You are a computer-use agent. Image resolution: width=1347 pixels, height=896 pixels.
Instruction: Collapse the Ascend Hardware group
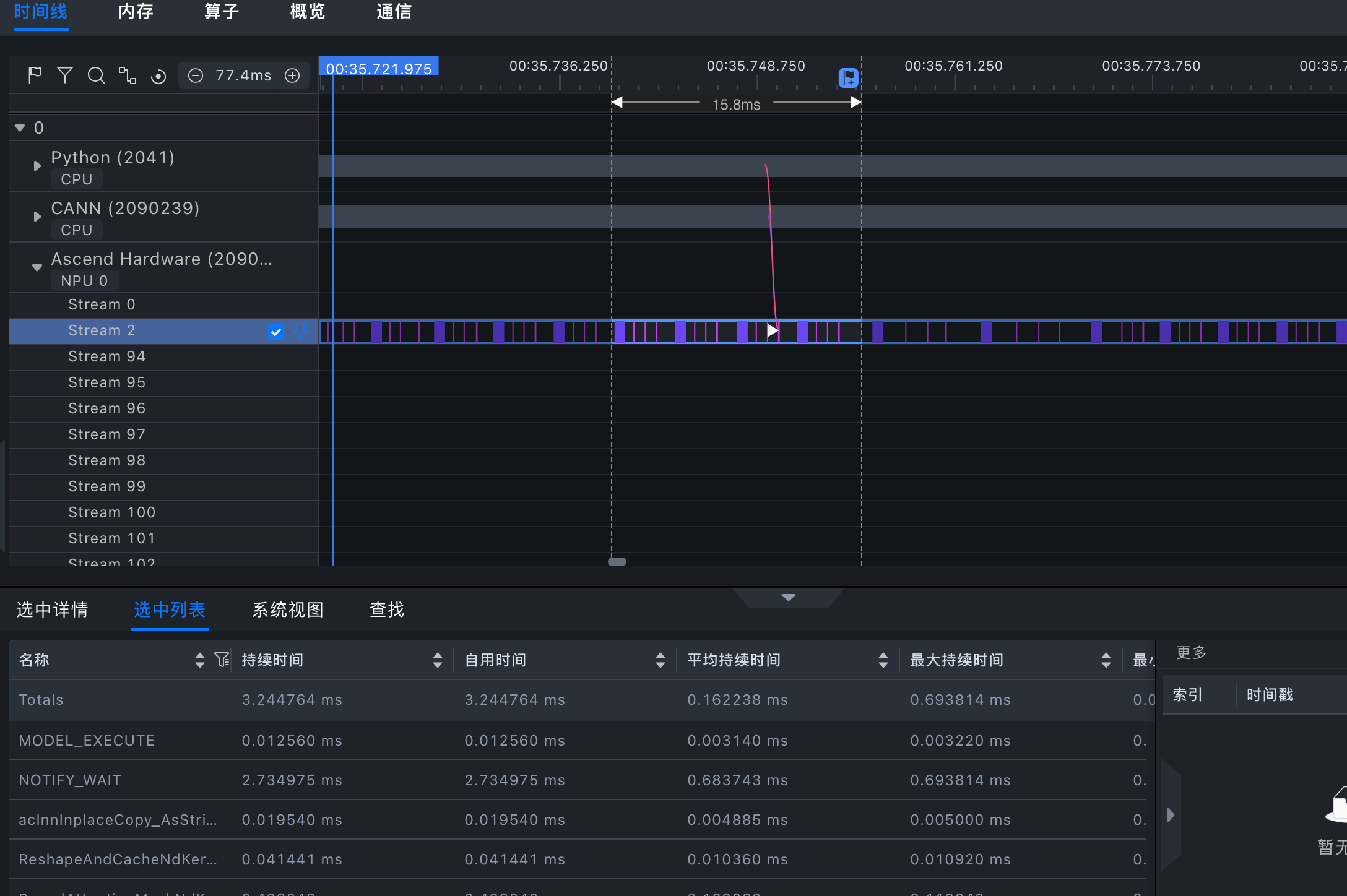click(37, 267)
